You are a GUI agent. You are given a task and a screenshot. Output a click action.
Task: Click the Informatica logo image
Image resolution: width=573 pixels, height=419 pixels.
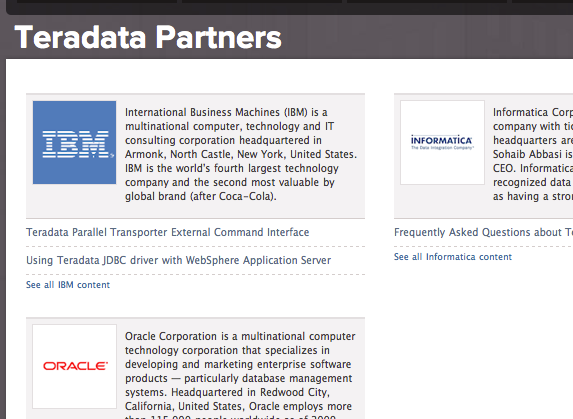442,142
